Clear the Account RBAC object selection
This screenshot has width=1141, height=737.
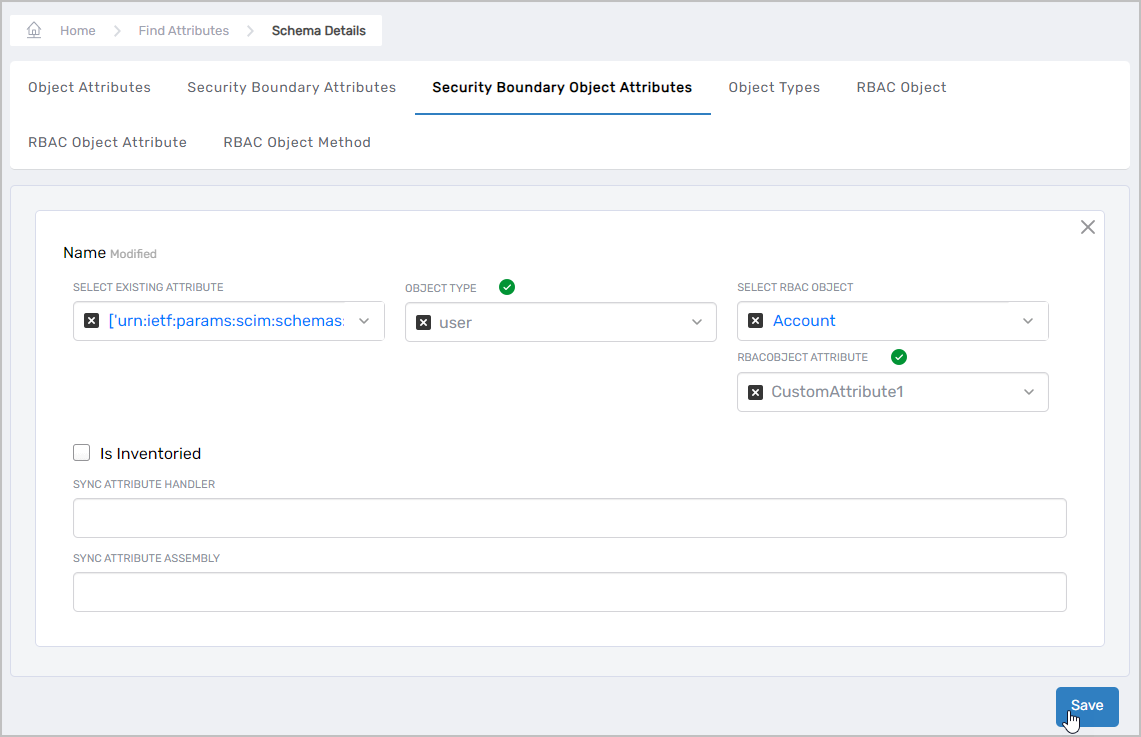755,321
